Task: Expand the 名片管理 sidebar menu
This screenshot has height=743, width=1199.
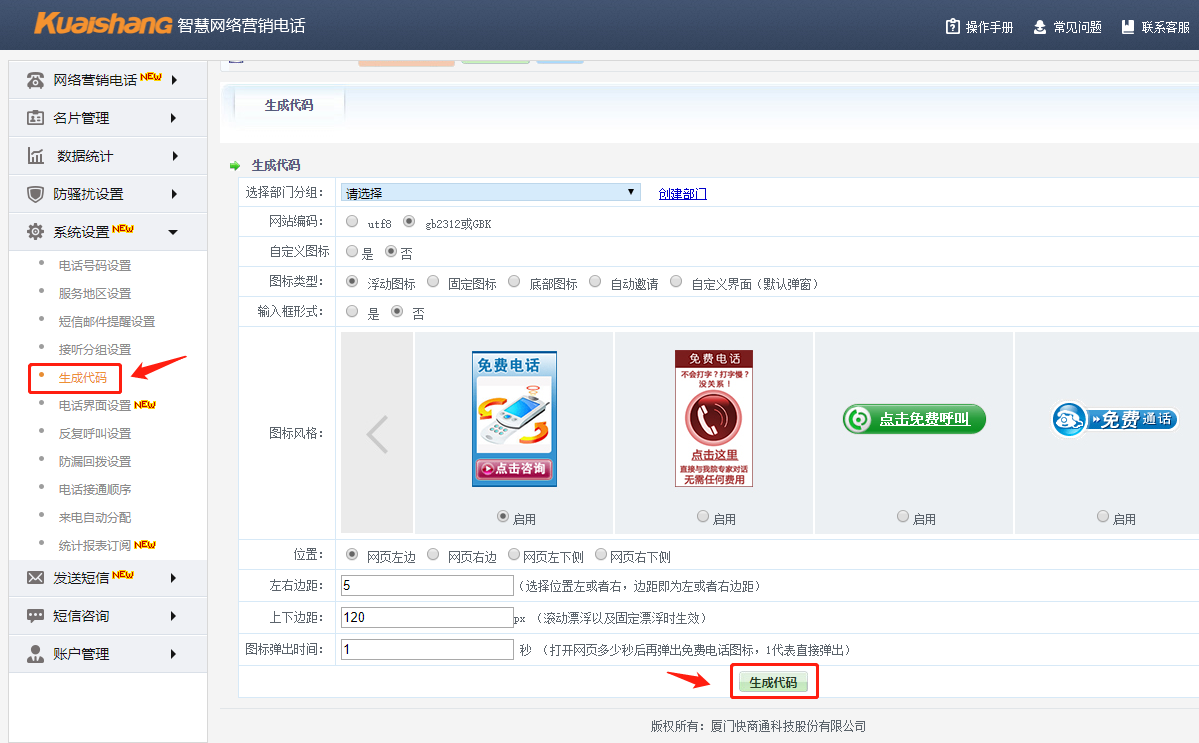Action: pyautogui.click(x=100, y=118)
